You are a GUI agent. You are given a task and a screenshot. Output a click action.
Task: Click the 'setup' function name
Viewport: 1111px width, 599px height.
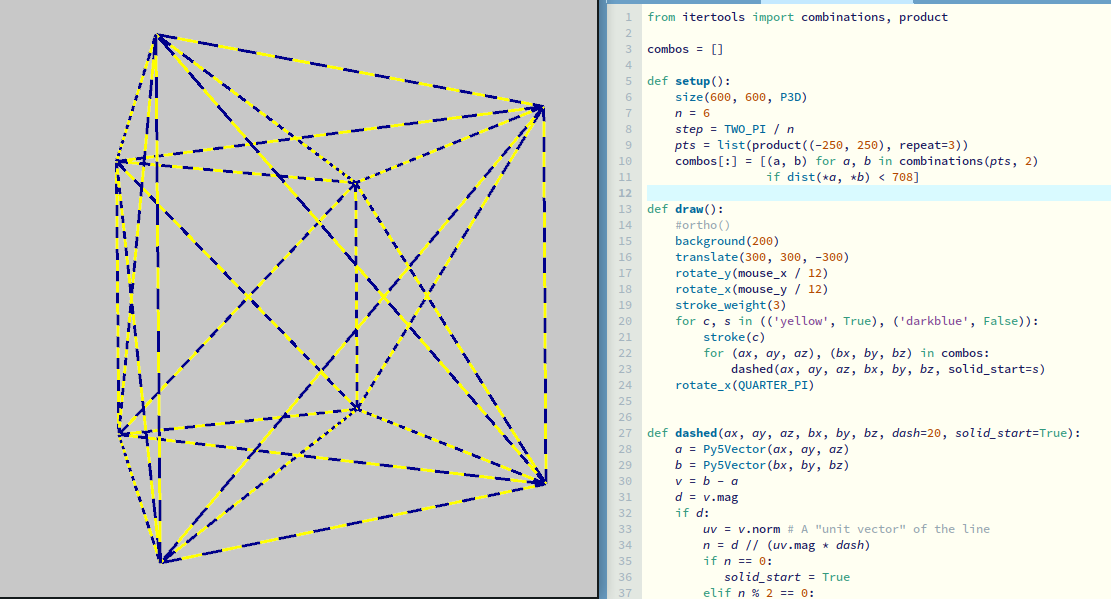click(x=695, y=81)
